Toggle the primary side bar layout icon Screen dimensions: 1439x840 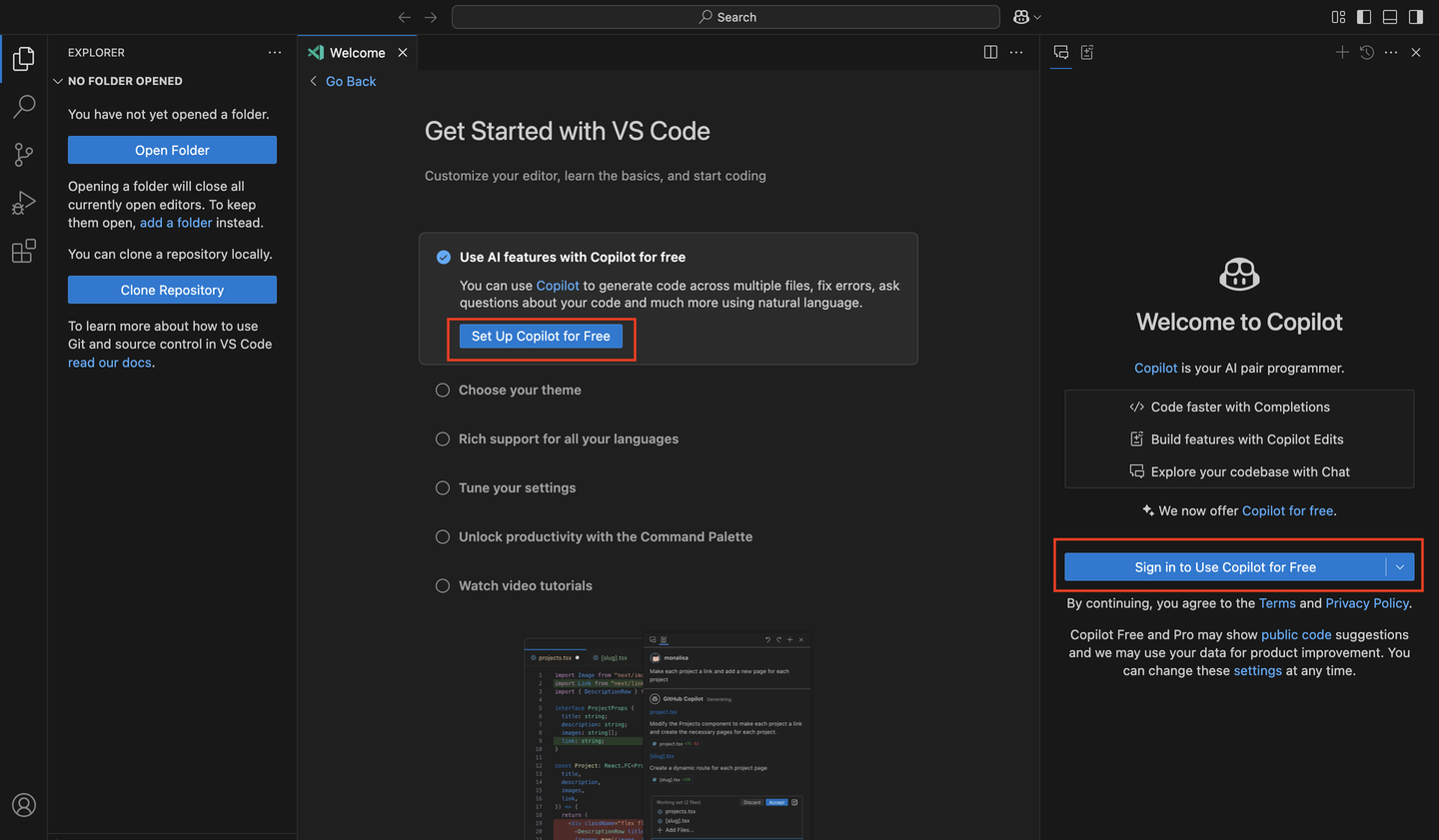pos(1364,17)
